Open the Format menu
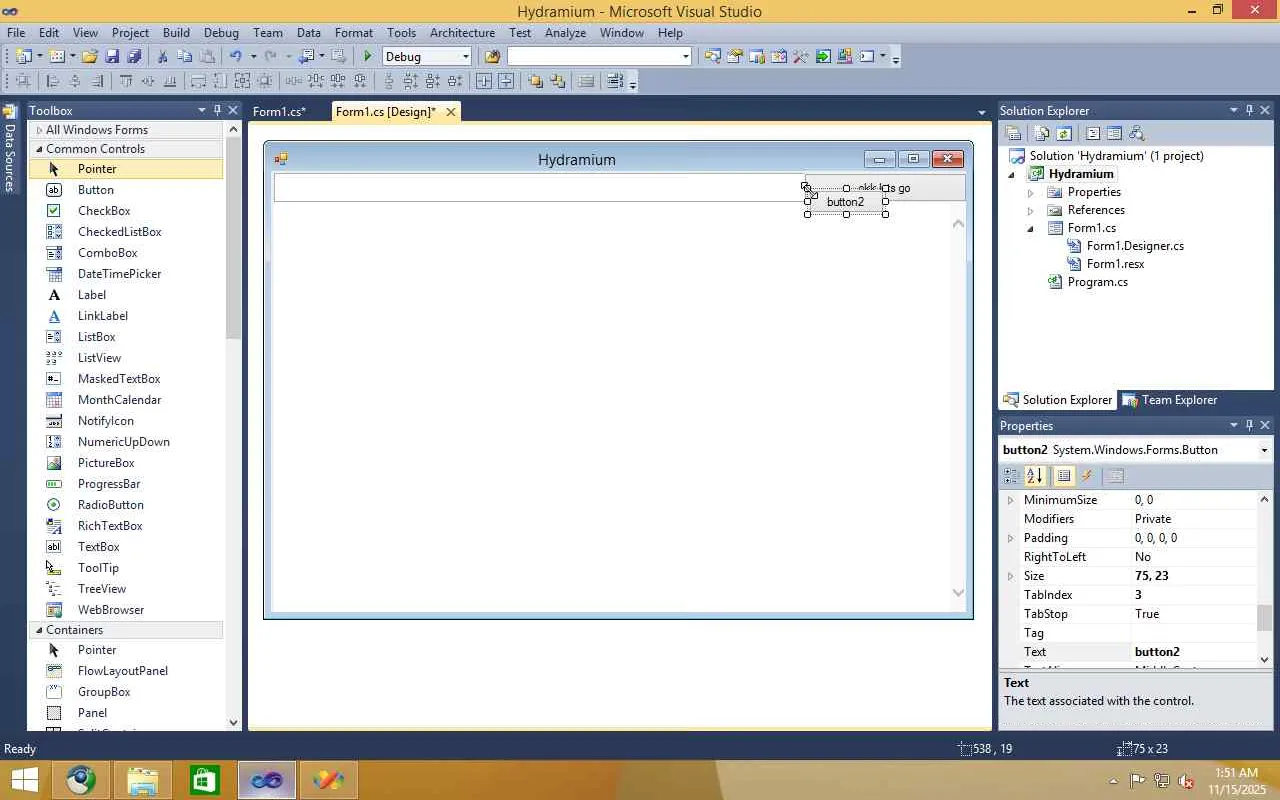 point(354,33)
